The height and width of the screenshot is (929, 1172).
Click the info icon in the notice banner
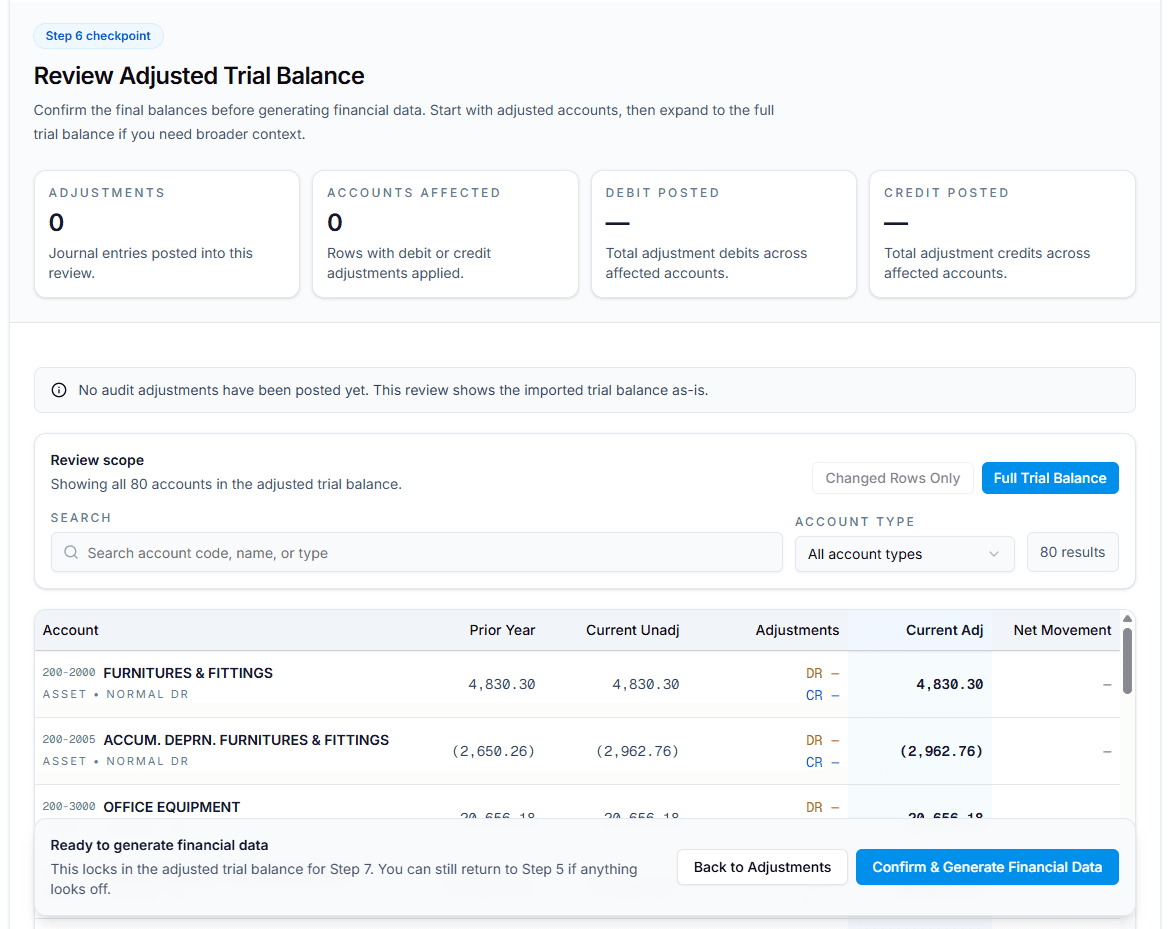(58, 390)
